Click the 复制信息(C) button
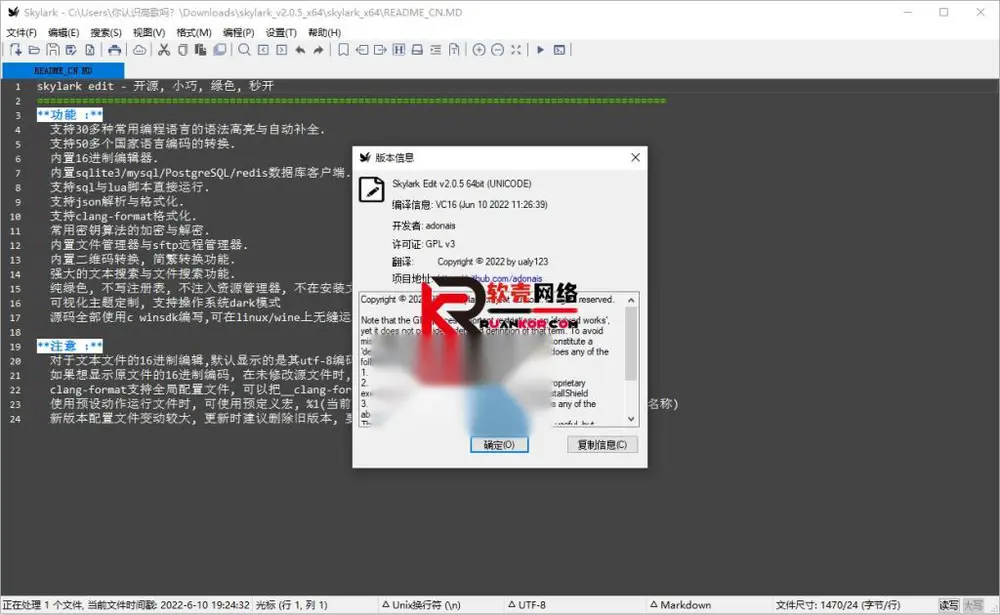Viewport: 1000px width, 615px height. (x=602, y=445)
